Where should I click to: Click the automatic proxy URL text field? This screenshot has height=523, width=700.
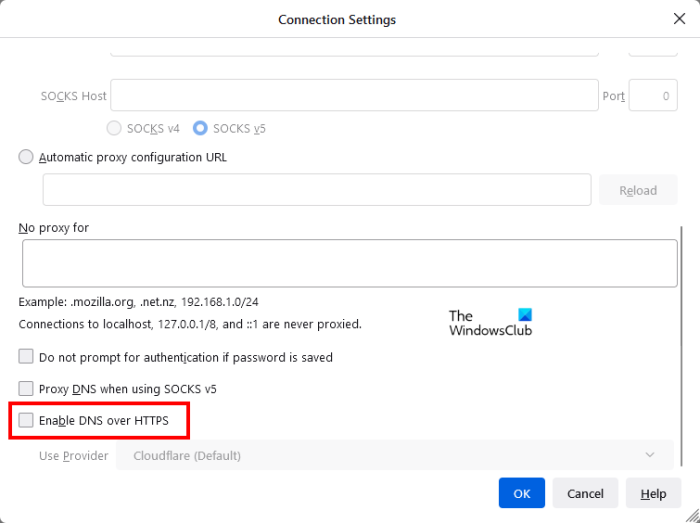coord(316,190)
